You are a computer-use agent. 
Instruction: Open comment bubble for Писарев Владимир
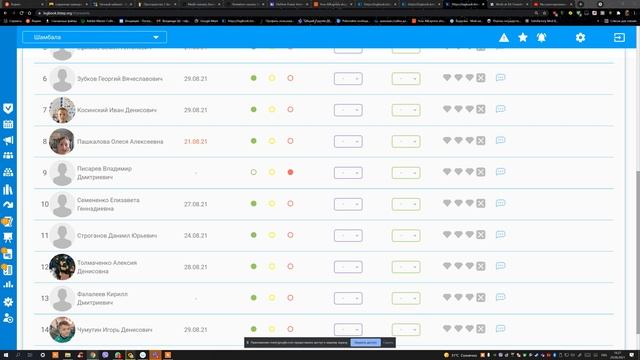coord(500,172)
